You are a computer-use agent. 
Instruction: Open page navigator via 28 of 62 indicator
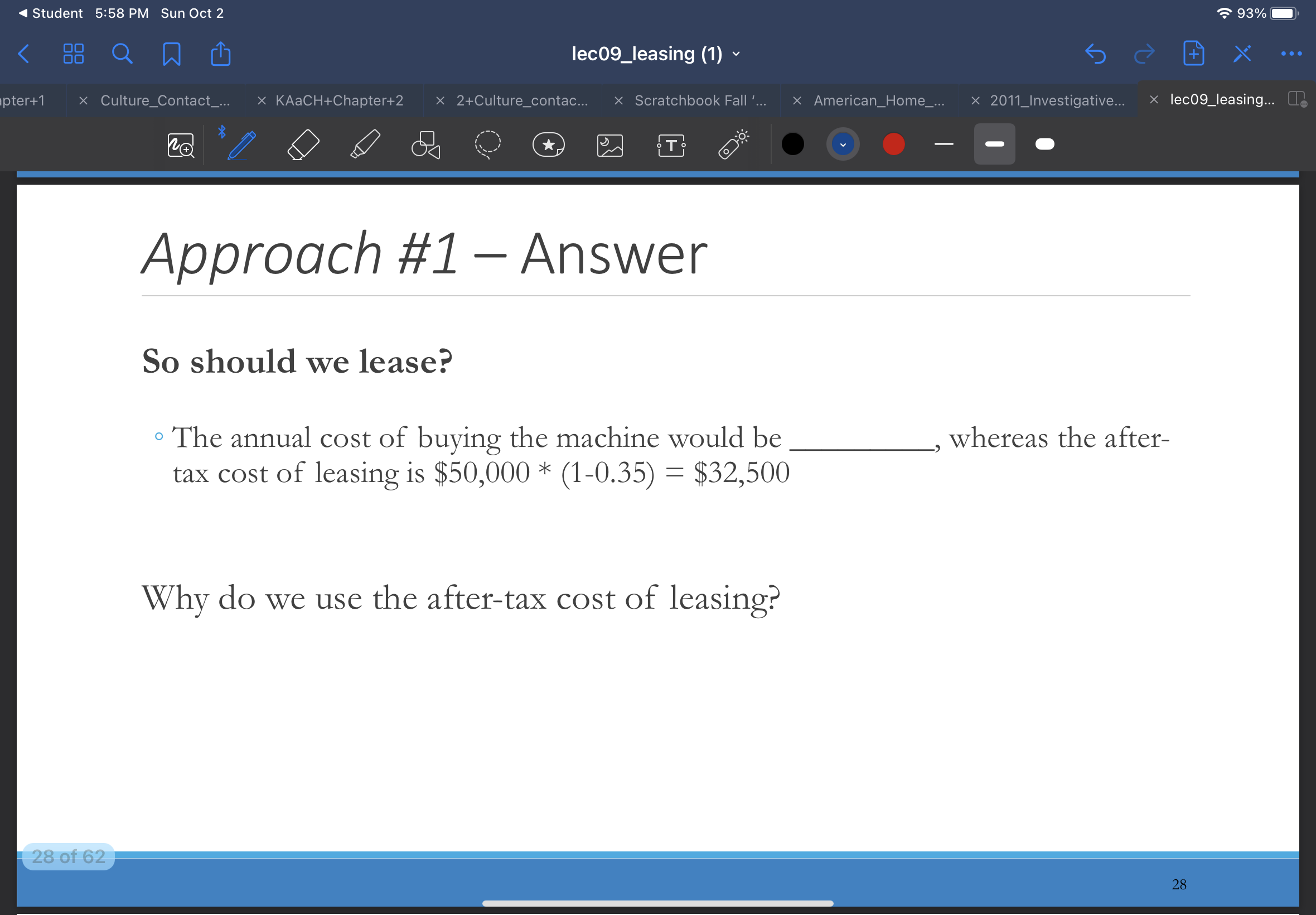click(x=67, y=856)
